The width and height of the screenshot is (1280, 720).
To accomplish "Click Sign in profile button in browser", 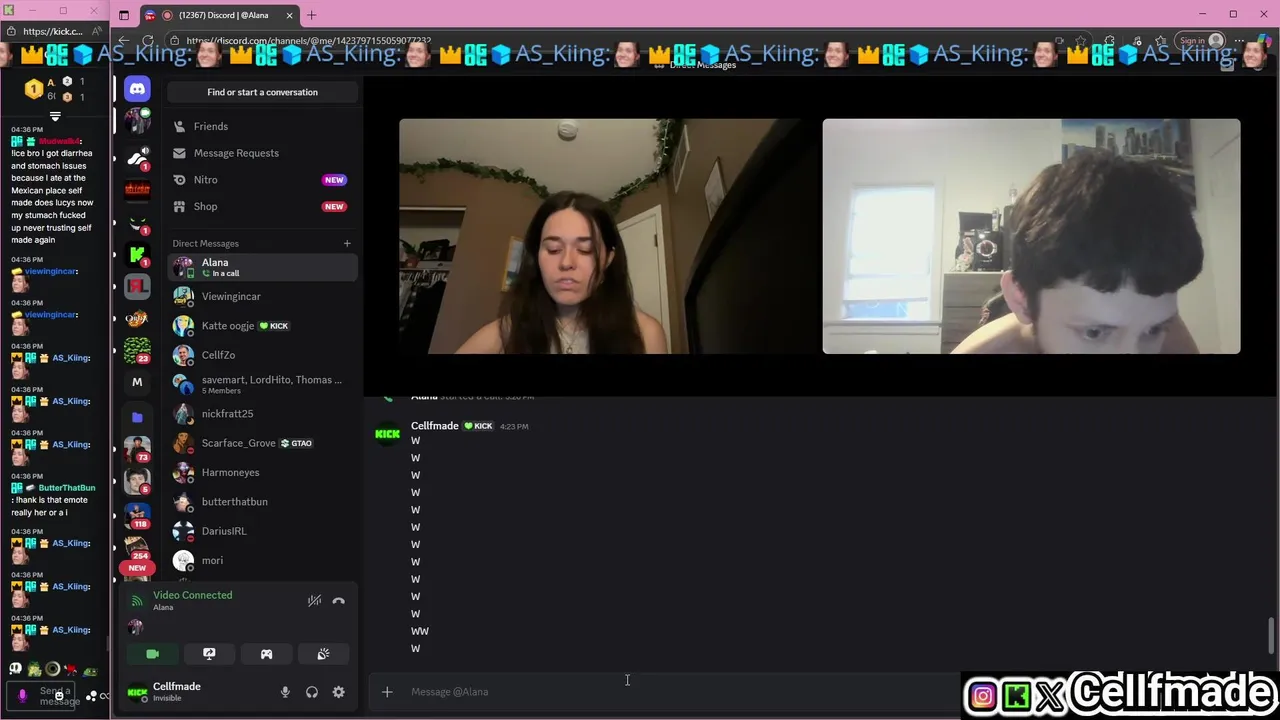I will point(1200,41).
